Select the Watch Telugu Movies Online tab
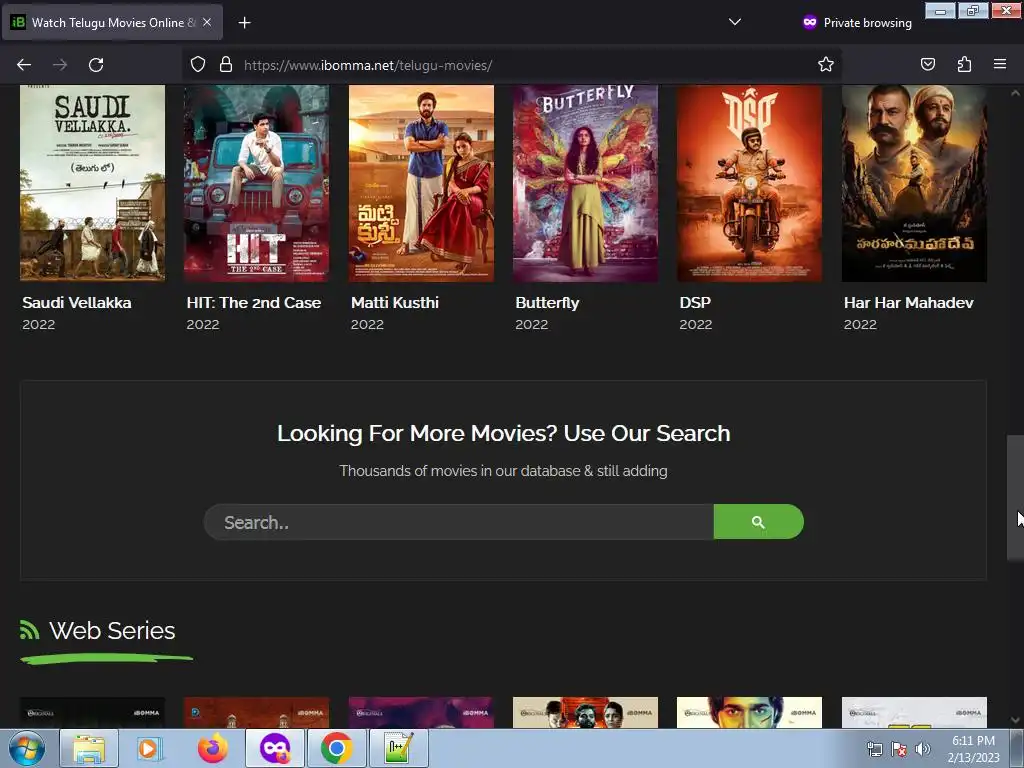This screenshot has width=1024, height=768. tap(112, 22)
